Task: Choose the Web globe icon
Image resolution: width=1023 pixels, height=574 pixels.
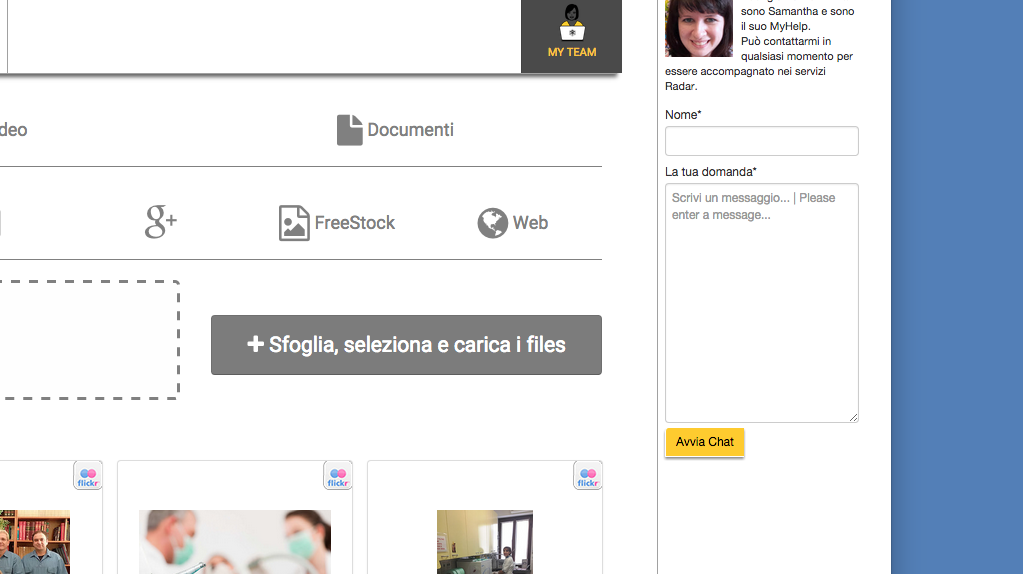Action: 492,223
